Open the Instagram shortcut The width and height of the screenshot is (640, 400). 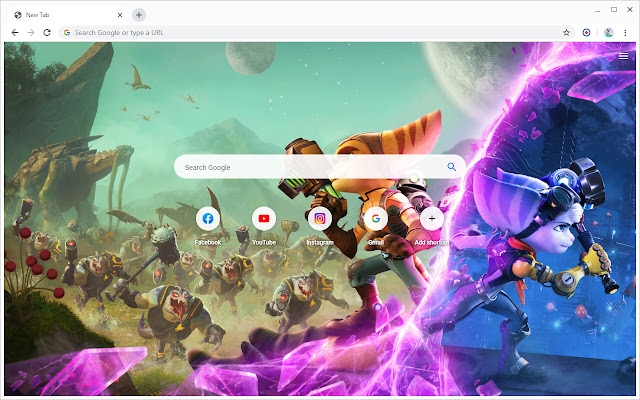point(320,219)
